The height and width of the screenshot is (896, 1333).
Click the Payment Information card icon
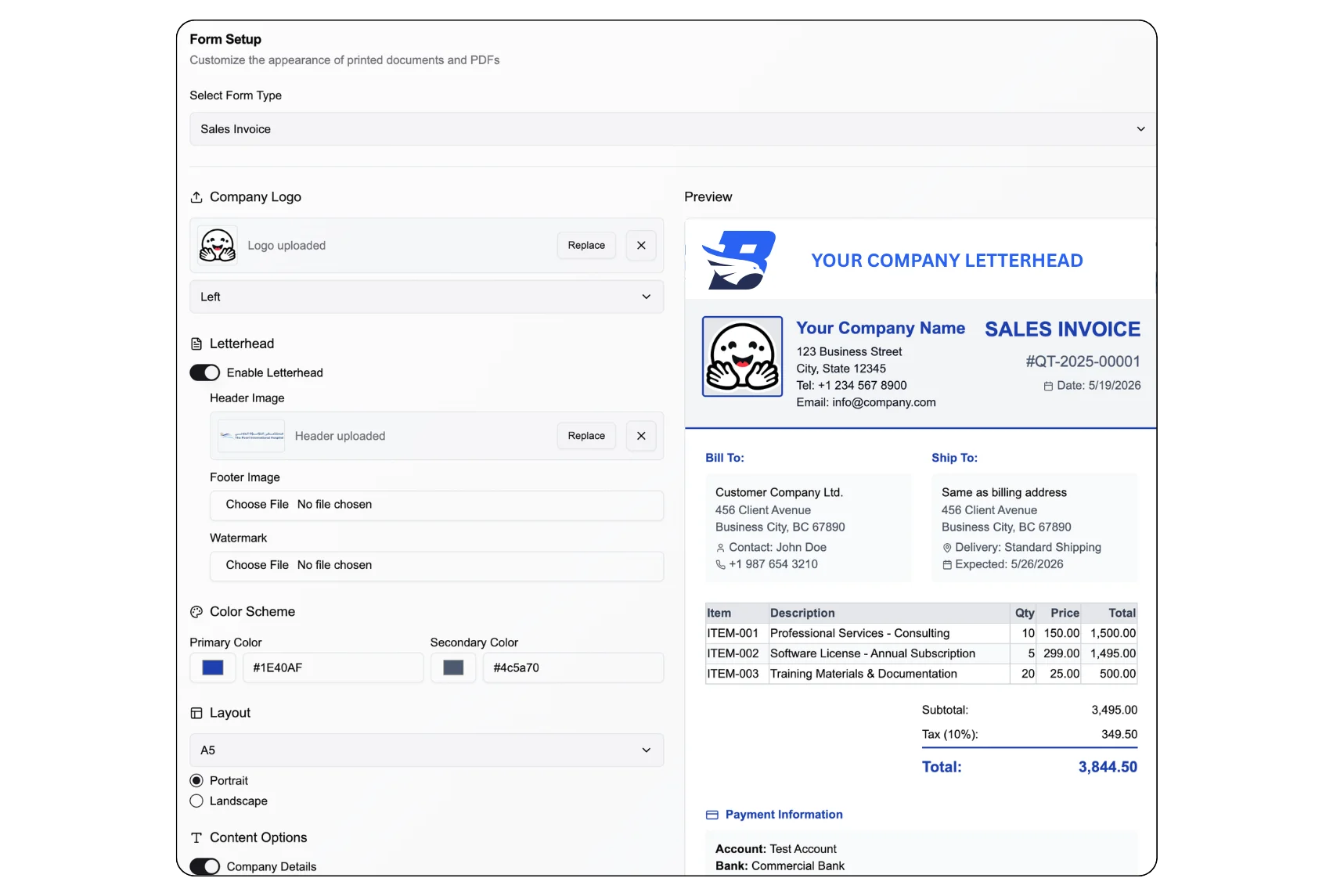[x=712, y=815]
